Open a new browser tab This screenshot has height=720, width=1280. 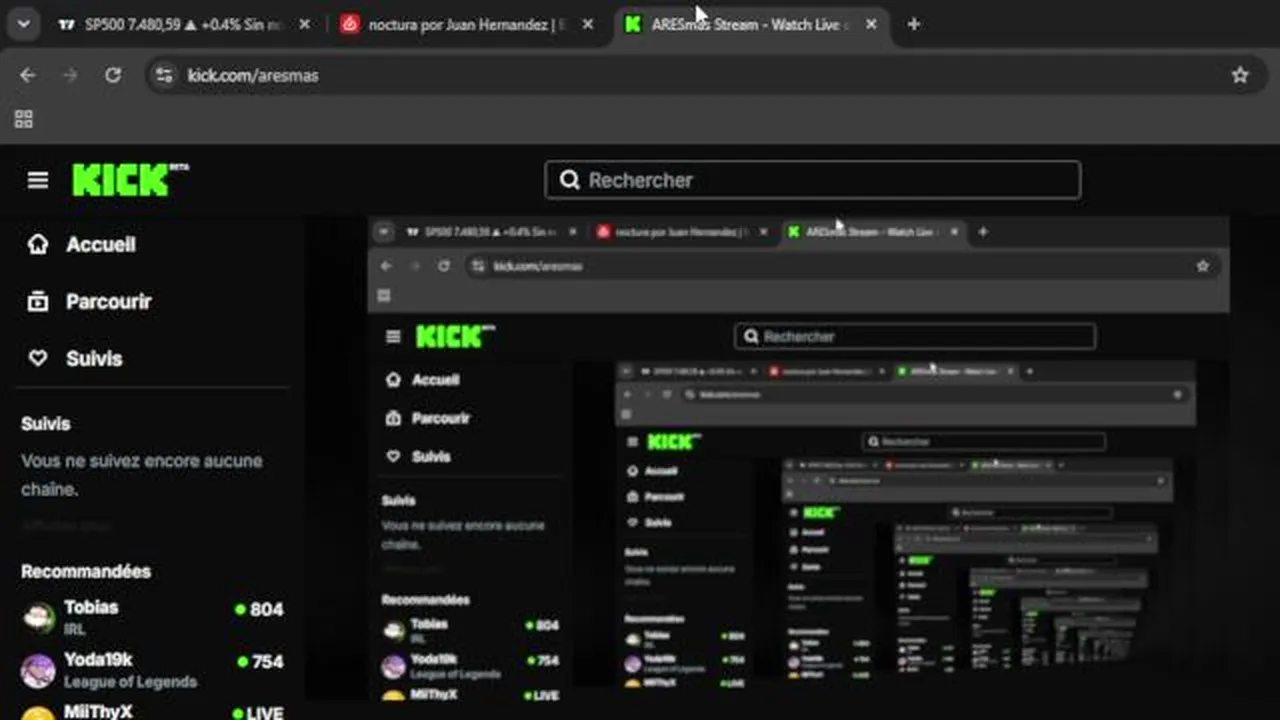pyautogui.click(x=913, y=24)
